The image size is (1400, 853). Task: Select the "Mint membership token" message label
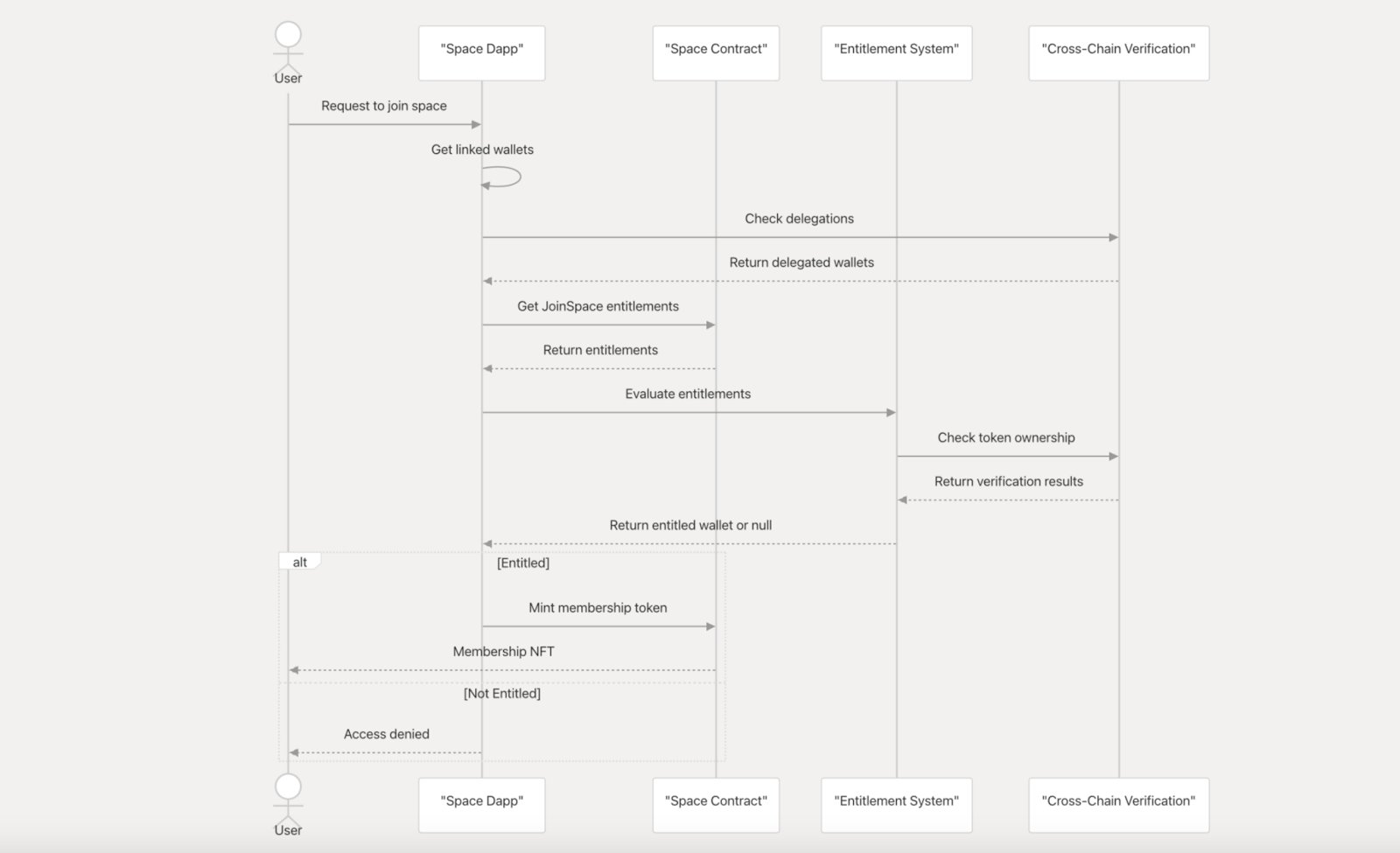598,607
